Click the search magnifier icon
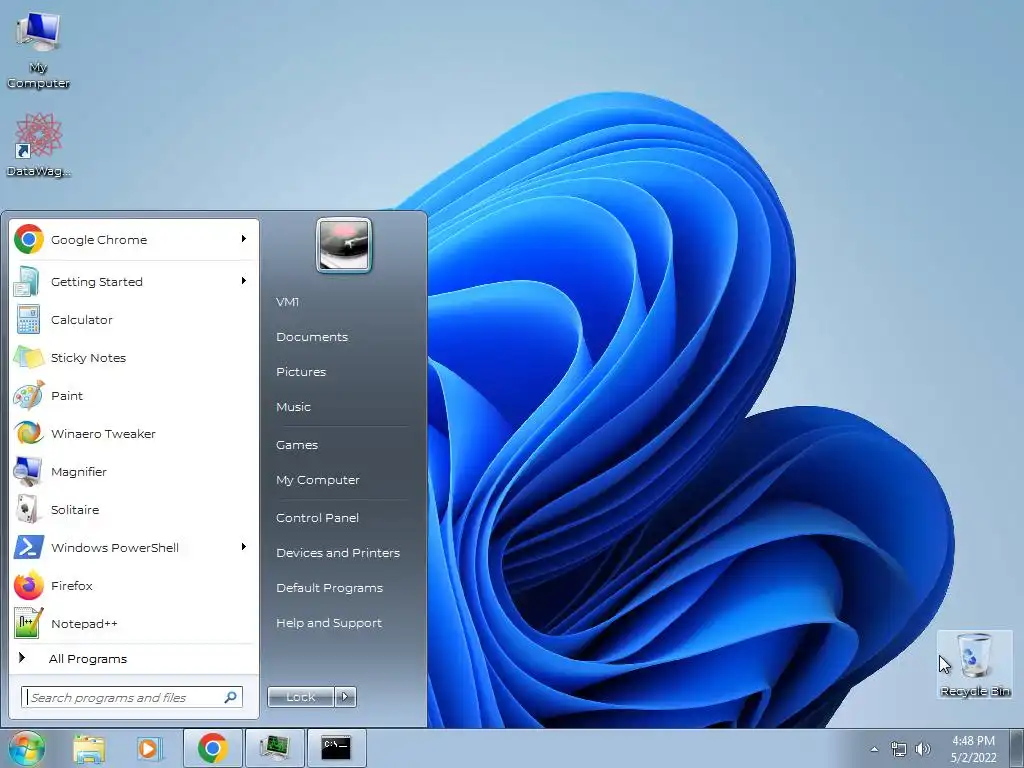This screenshot has height=768, width=1024. pos(230,697)
